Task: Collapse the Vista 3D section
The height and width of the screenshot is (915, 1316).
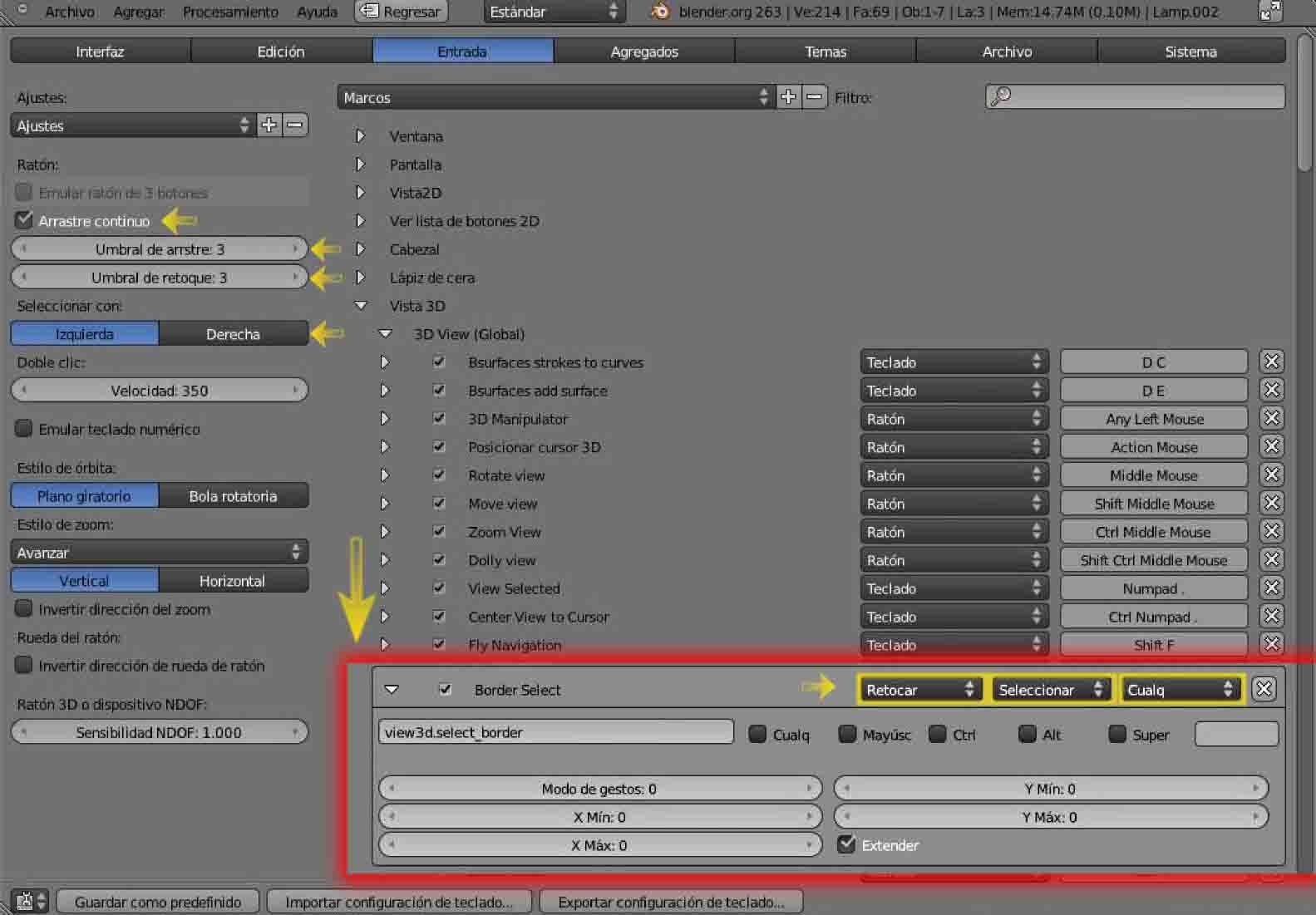Action: click(x=360, y=305)
